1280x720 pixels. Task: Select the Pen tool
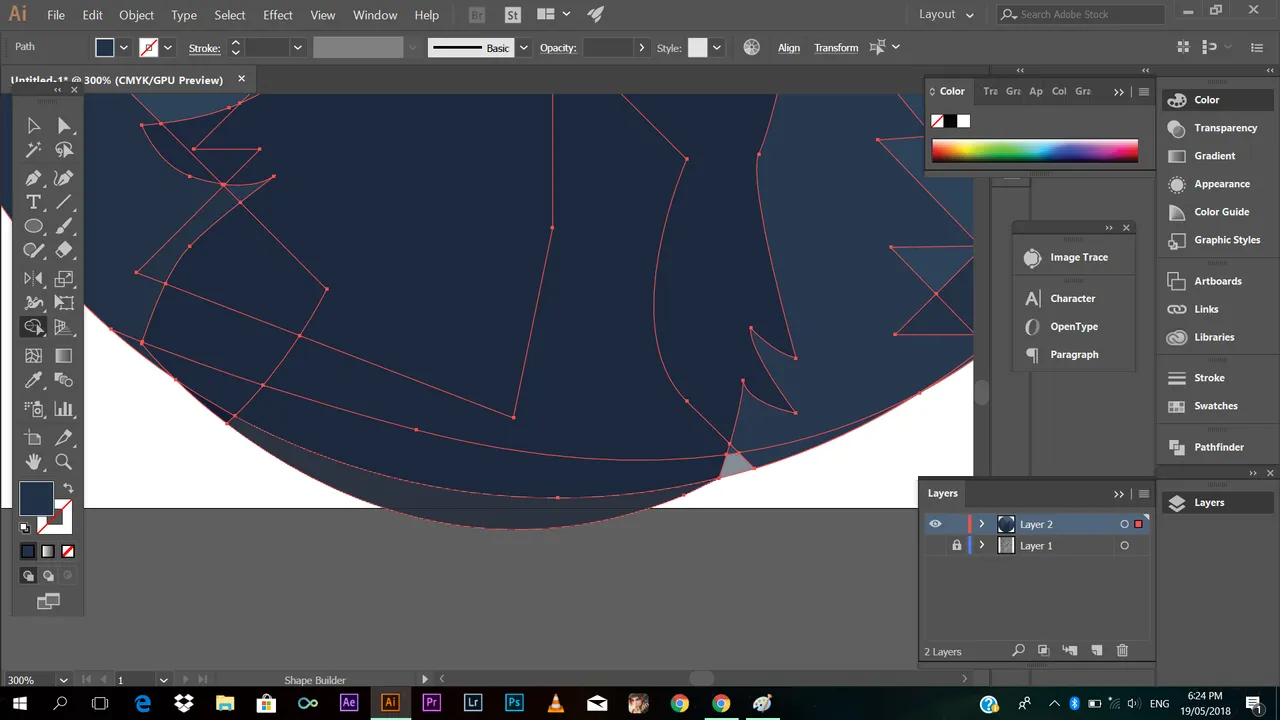33,178
